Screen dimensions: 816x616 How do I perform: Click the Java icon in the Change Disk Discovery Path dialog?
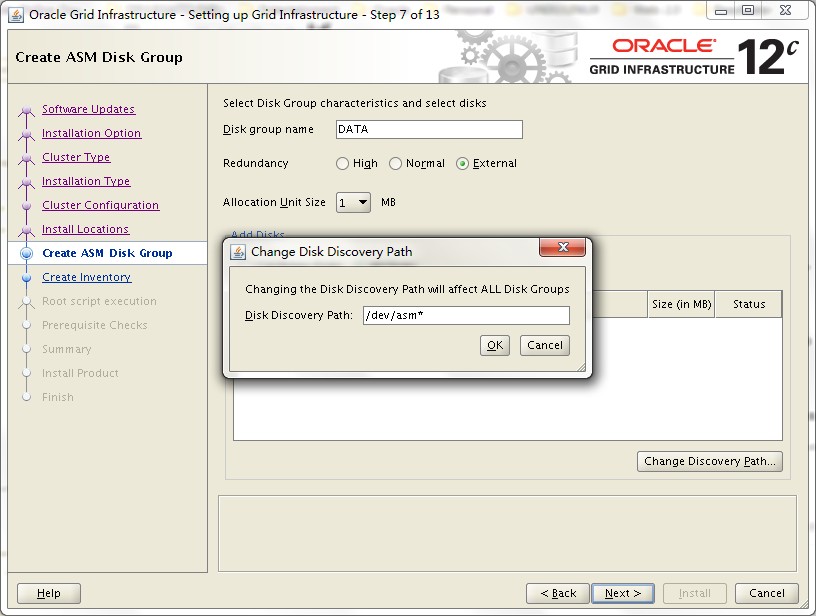coord(238,252)
